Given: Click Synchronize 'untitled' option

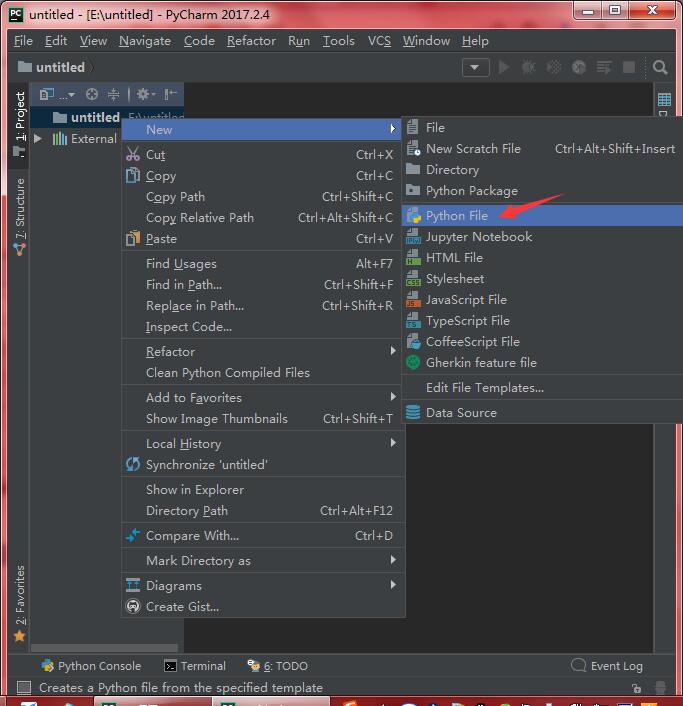Looking at the screenshot, I should (262, 464).
